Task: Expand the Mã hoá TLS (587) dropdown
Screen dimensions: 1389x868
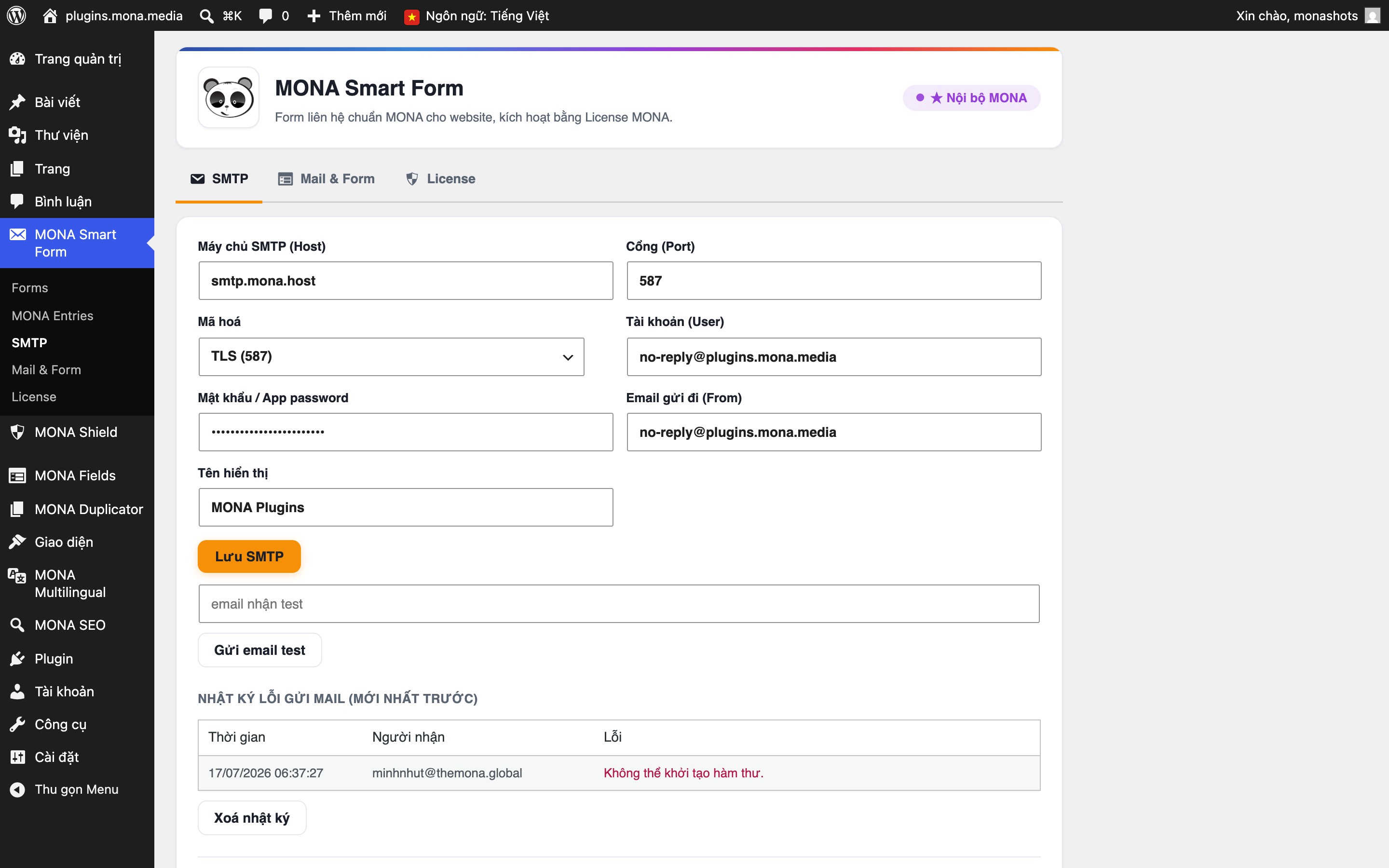Action: (392, 356)
